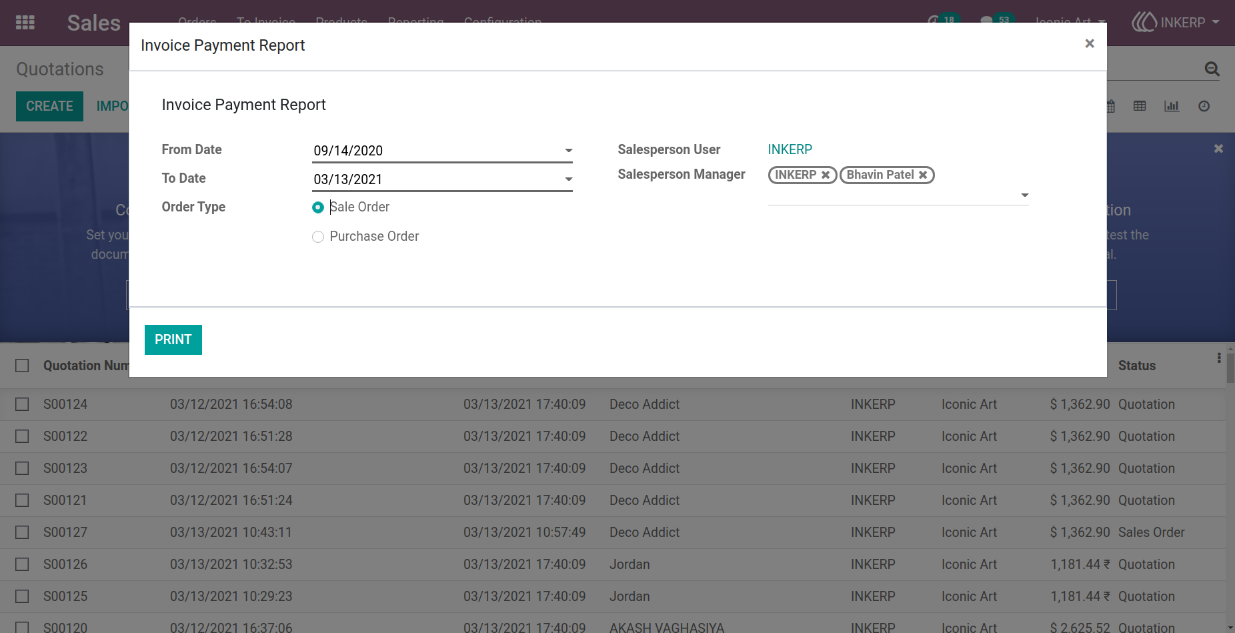Switch to graph chart view

1171,106
